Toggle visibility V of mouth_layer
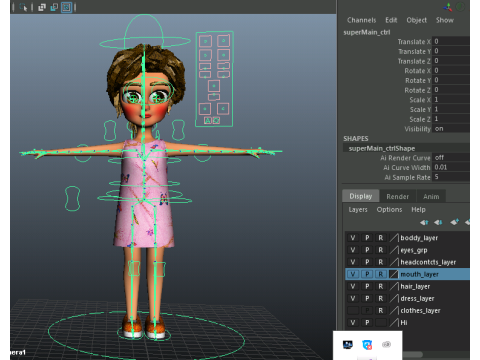 [353, 274]
